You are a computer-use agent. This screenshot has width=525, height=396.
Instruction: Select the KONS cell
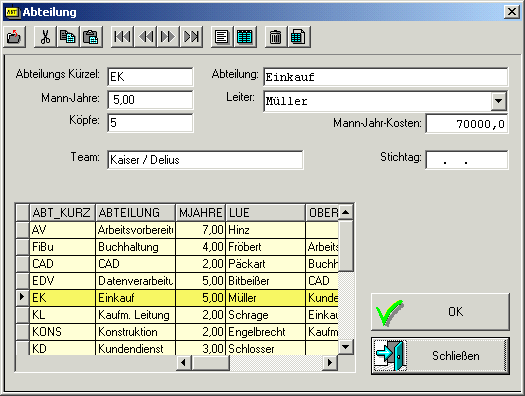[62, 332]
